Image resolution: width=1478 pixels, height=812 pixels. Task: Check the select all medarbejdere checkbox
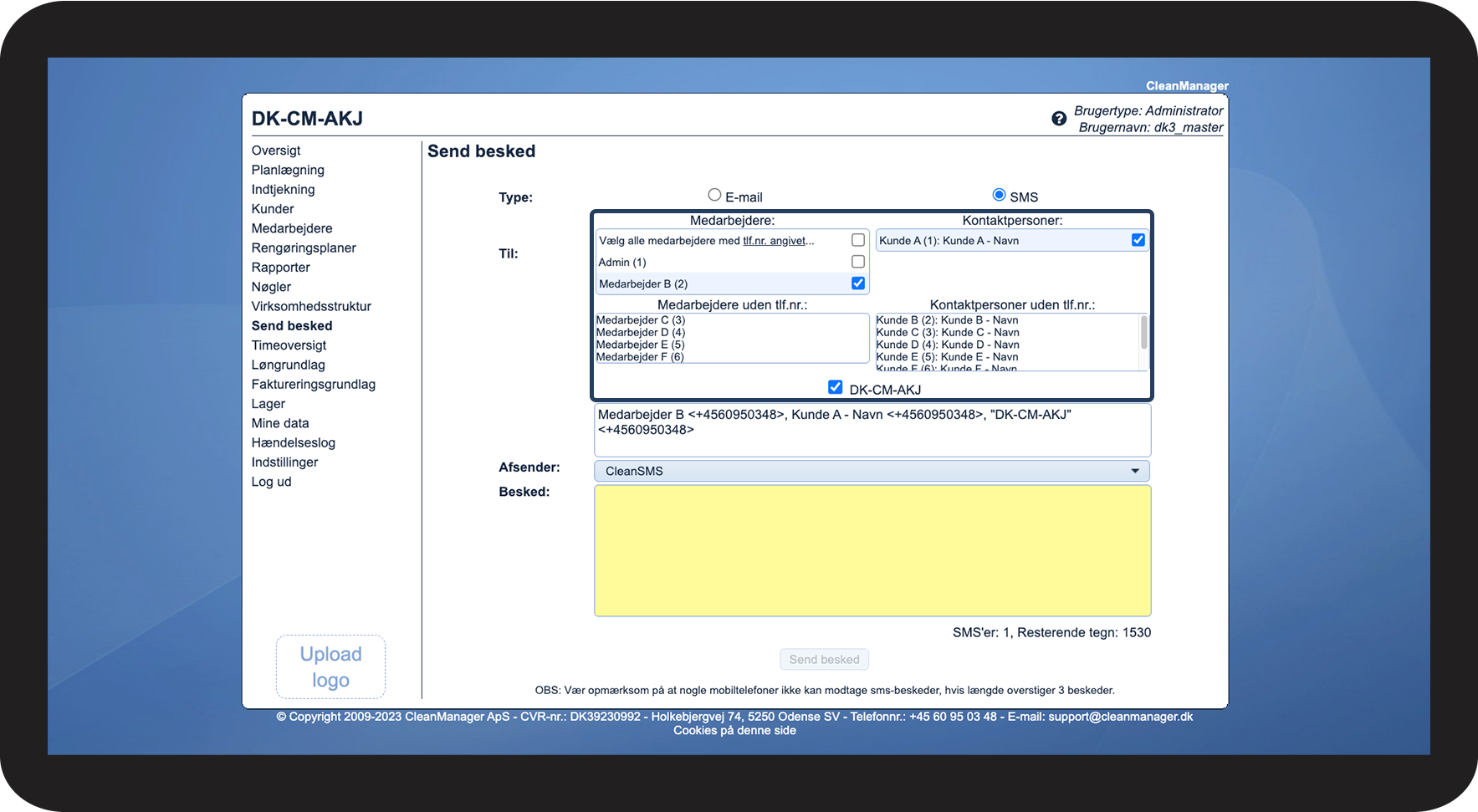[x=857, y=240]
